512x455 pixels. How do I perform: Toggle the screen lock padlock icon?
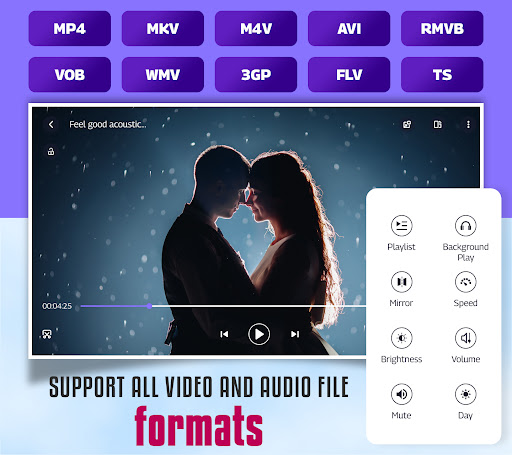point(51,151)
